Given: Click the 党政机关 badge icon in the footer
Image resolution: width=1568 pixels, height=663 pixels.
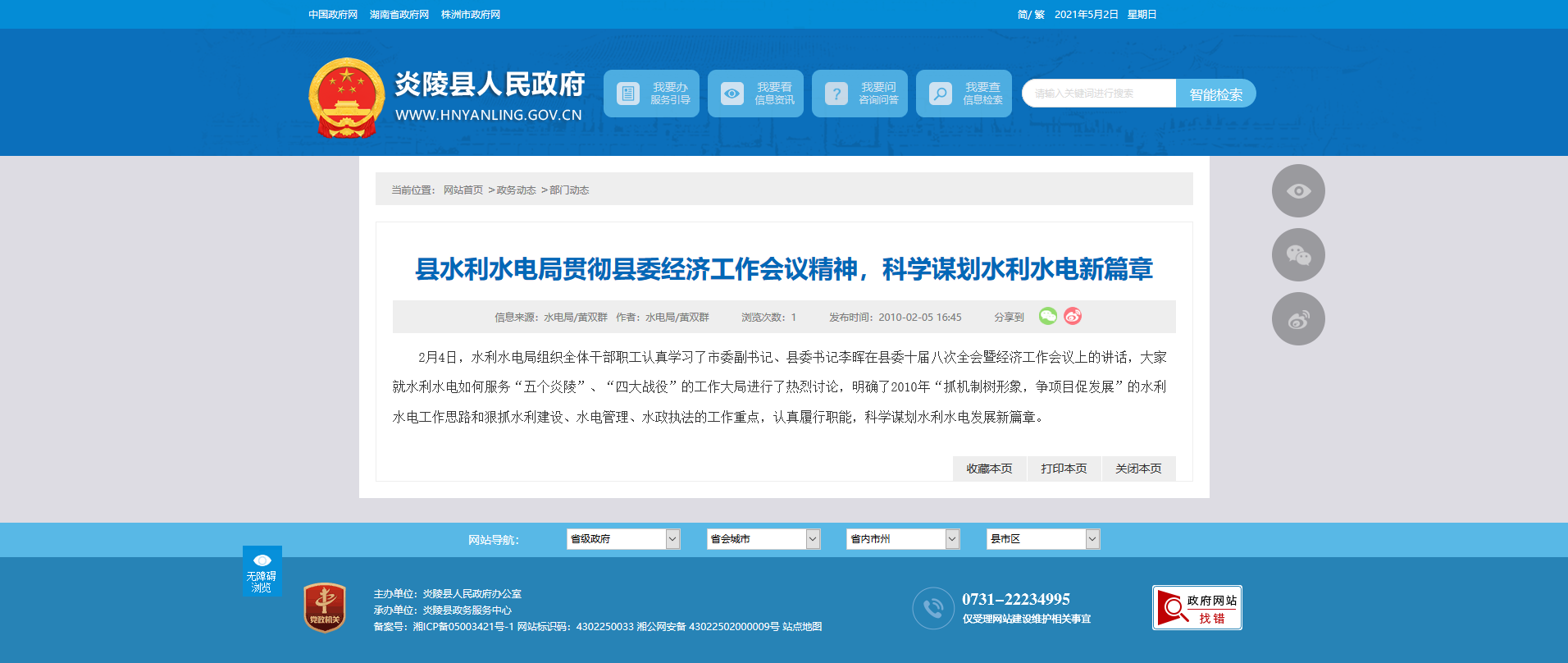Looking at the screenshot, I should (x=325, y=607).
